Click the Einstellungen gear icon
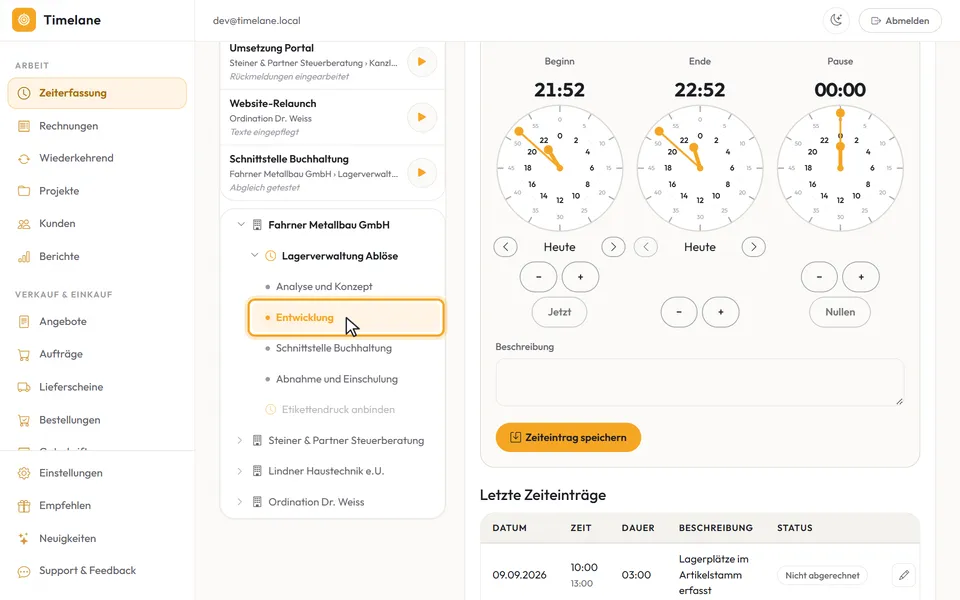The image size is (960, 600). [24, 473]
